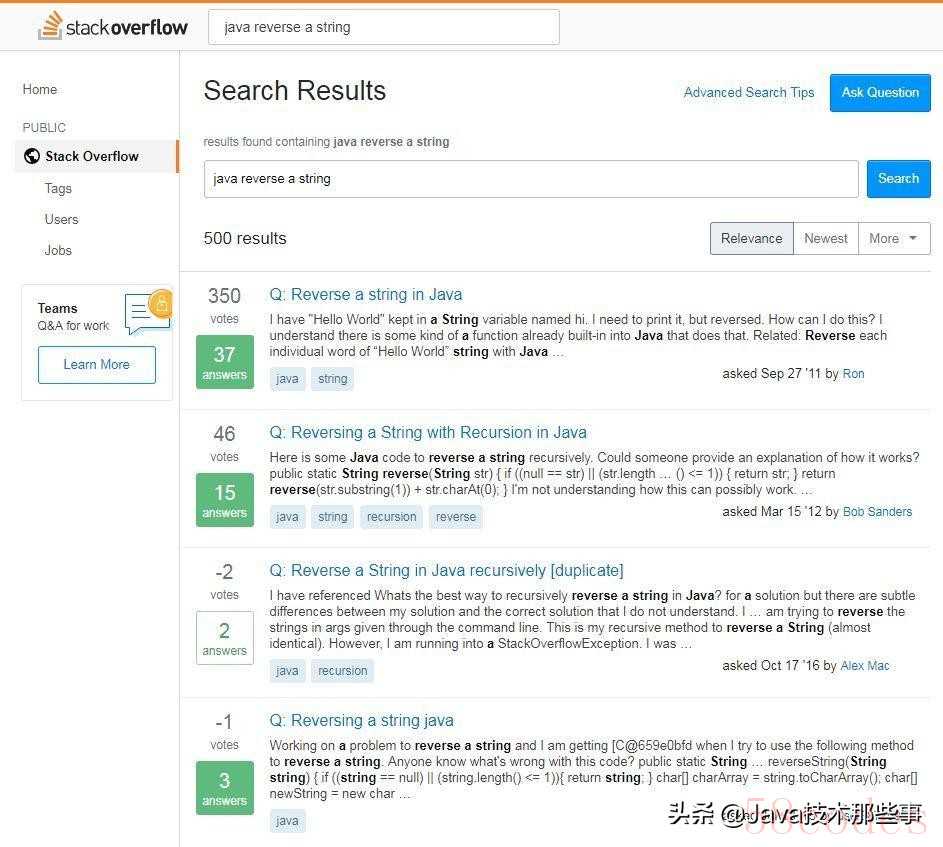This screenshot has height=847, width=943.
Task: Click java tag under 'Reversing a string java'
Action: [287, 821]
